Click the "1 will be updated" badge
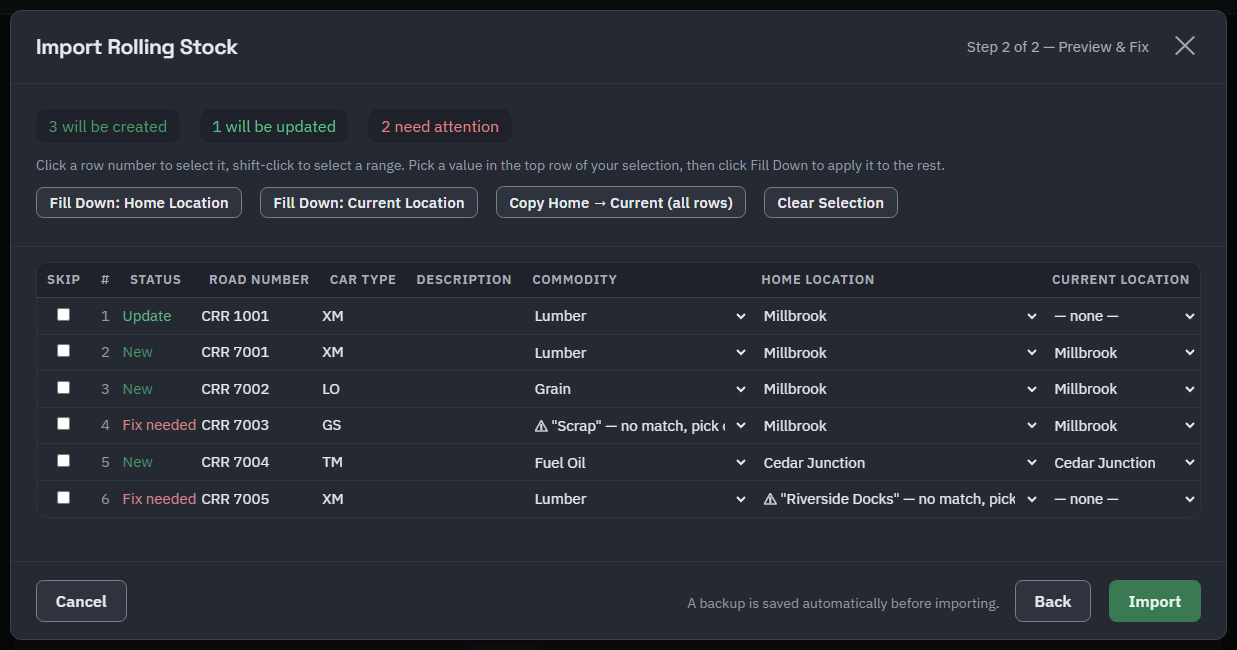Screen dimensions: 1237x650 pos(274,126)
